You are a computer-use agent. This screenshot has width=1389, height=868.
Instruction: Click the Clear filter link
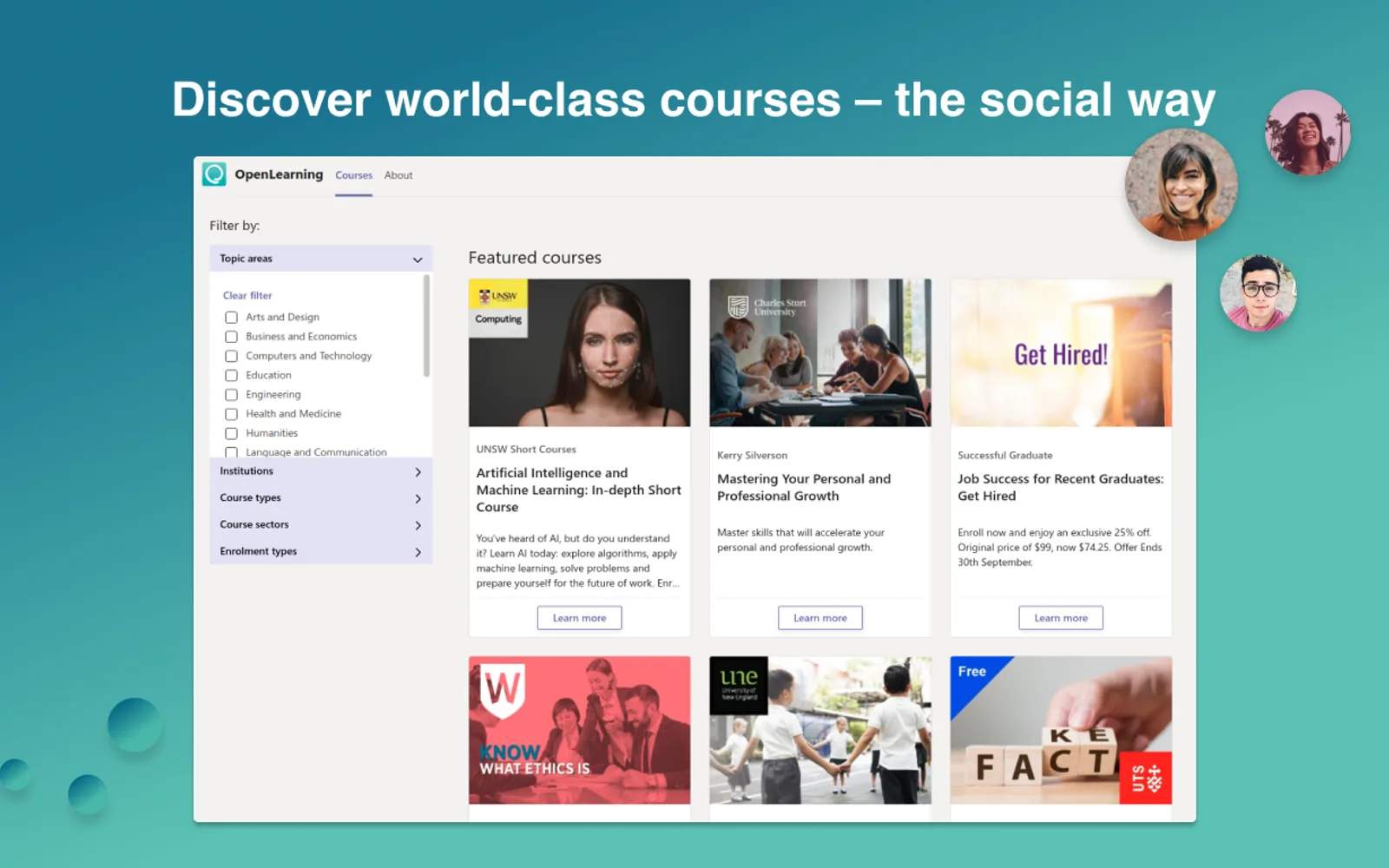tap(247, 295)
